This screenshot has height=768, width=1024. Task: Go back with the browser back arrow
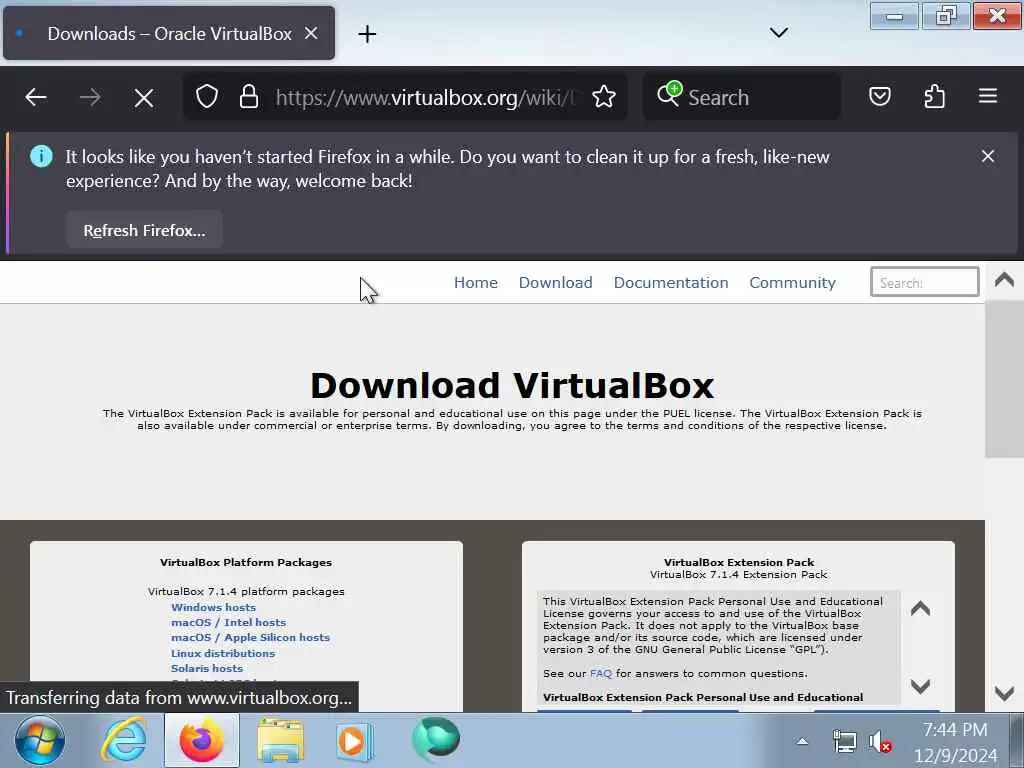pos(36,97)
